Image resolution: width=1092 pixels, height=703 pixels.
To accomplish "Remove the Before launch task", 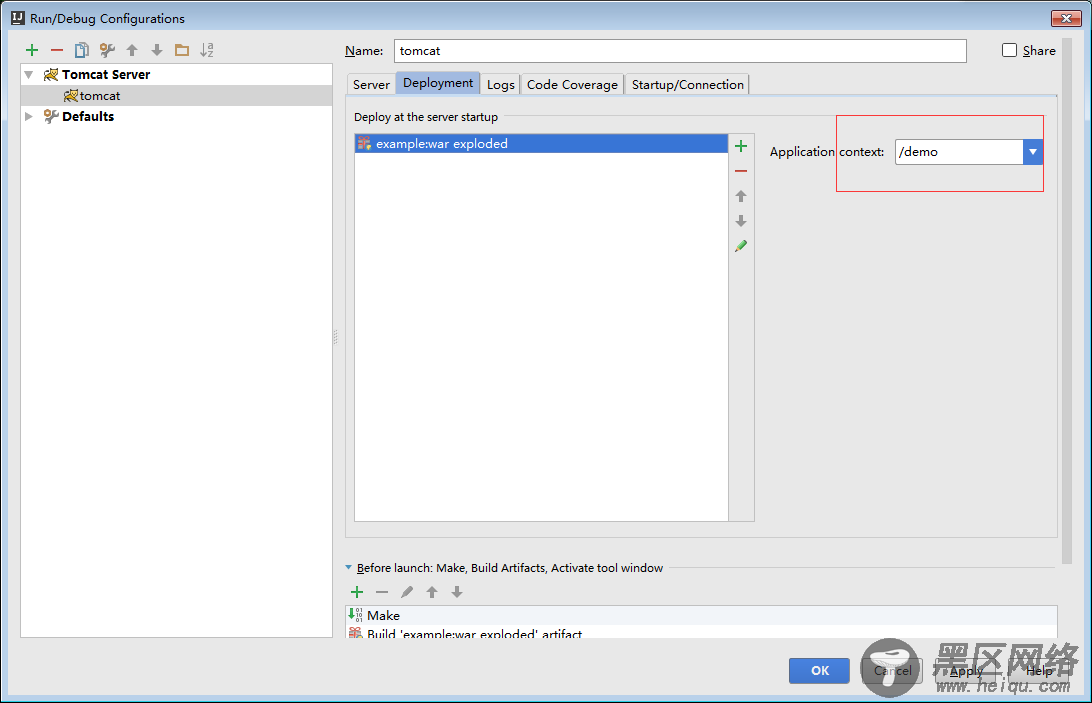I will tap(382, 592).
